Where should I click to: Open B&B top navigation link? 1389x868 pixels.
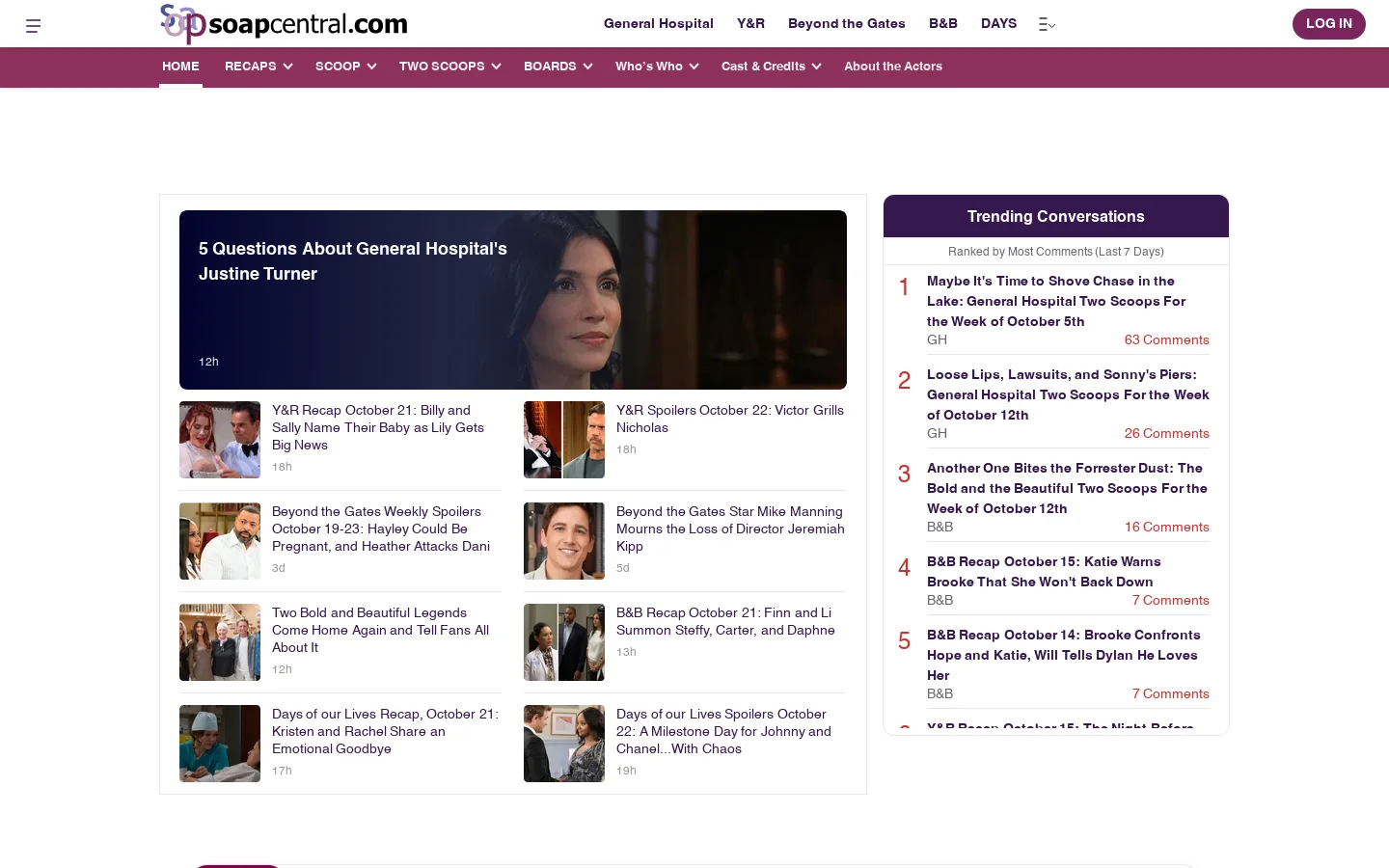[x=943, y=24]
